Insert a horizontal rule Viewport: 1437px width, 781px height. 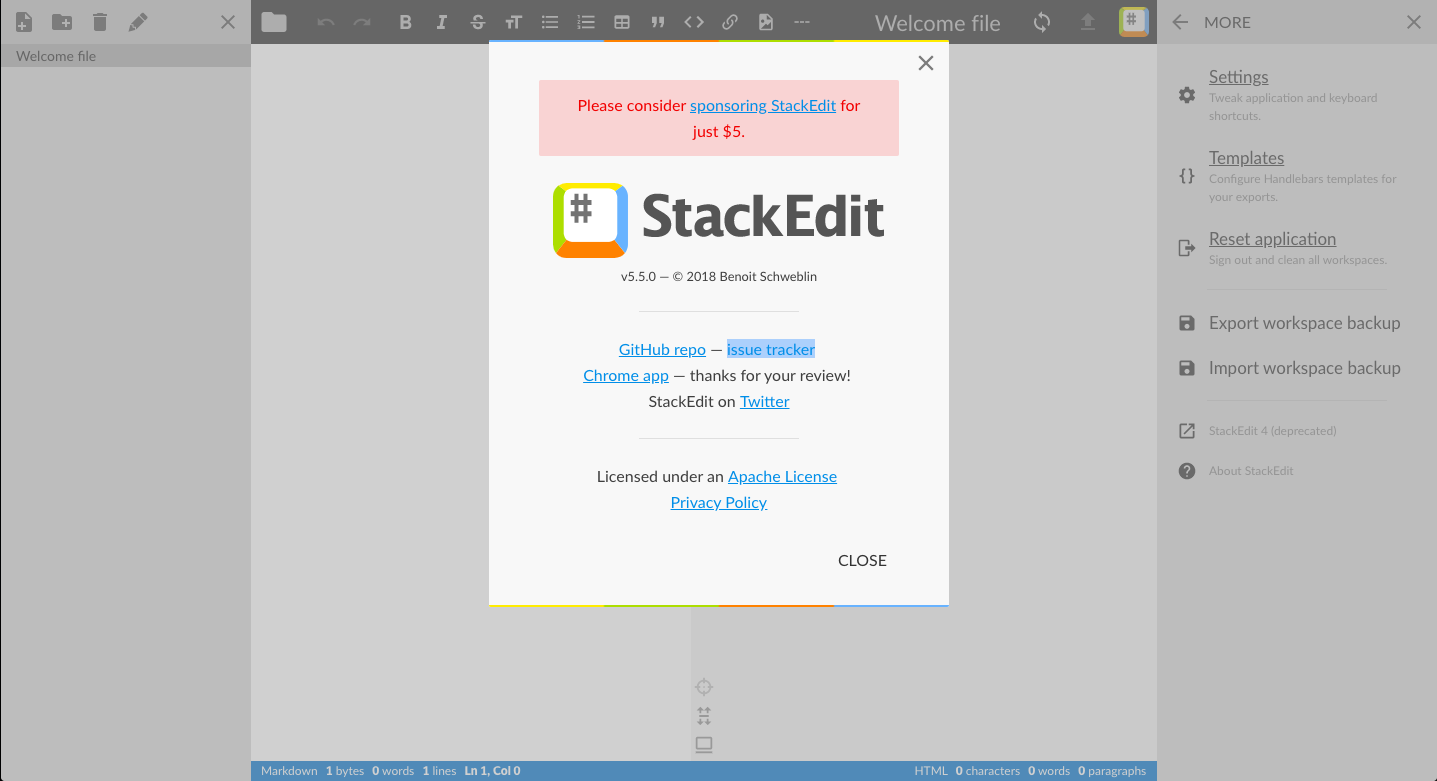(802, 22)
